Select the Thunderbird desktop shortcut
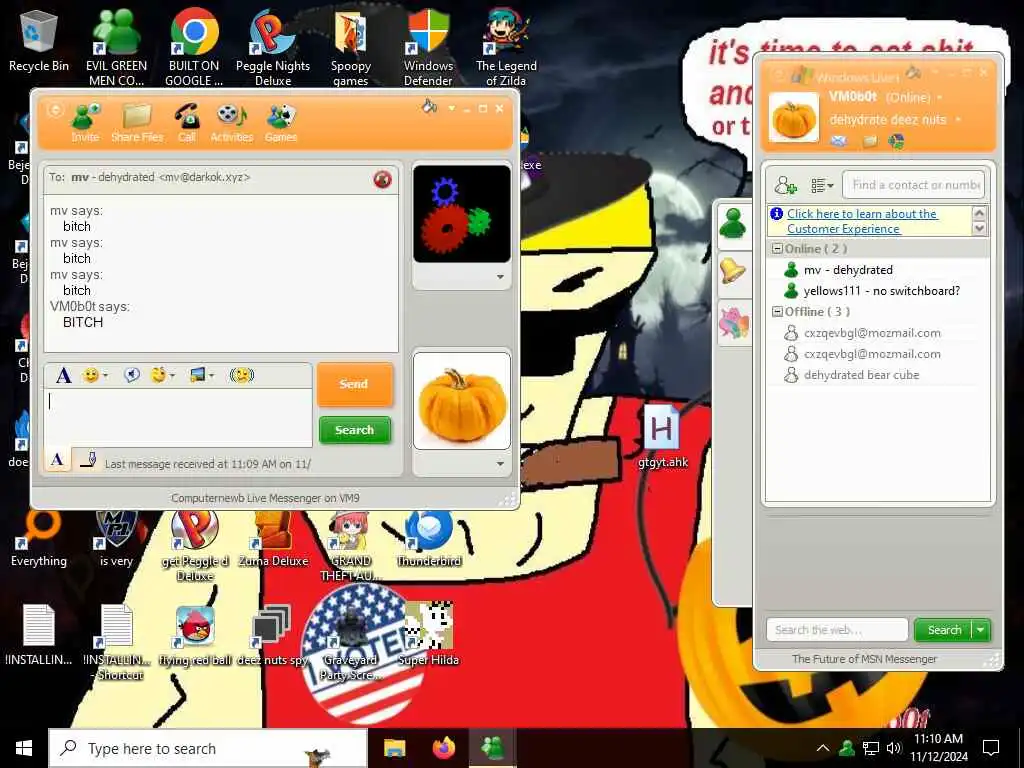The width and height of the screenshot is (1024, 768). click(428, 539)
